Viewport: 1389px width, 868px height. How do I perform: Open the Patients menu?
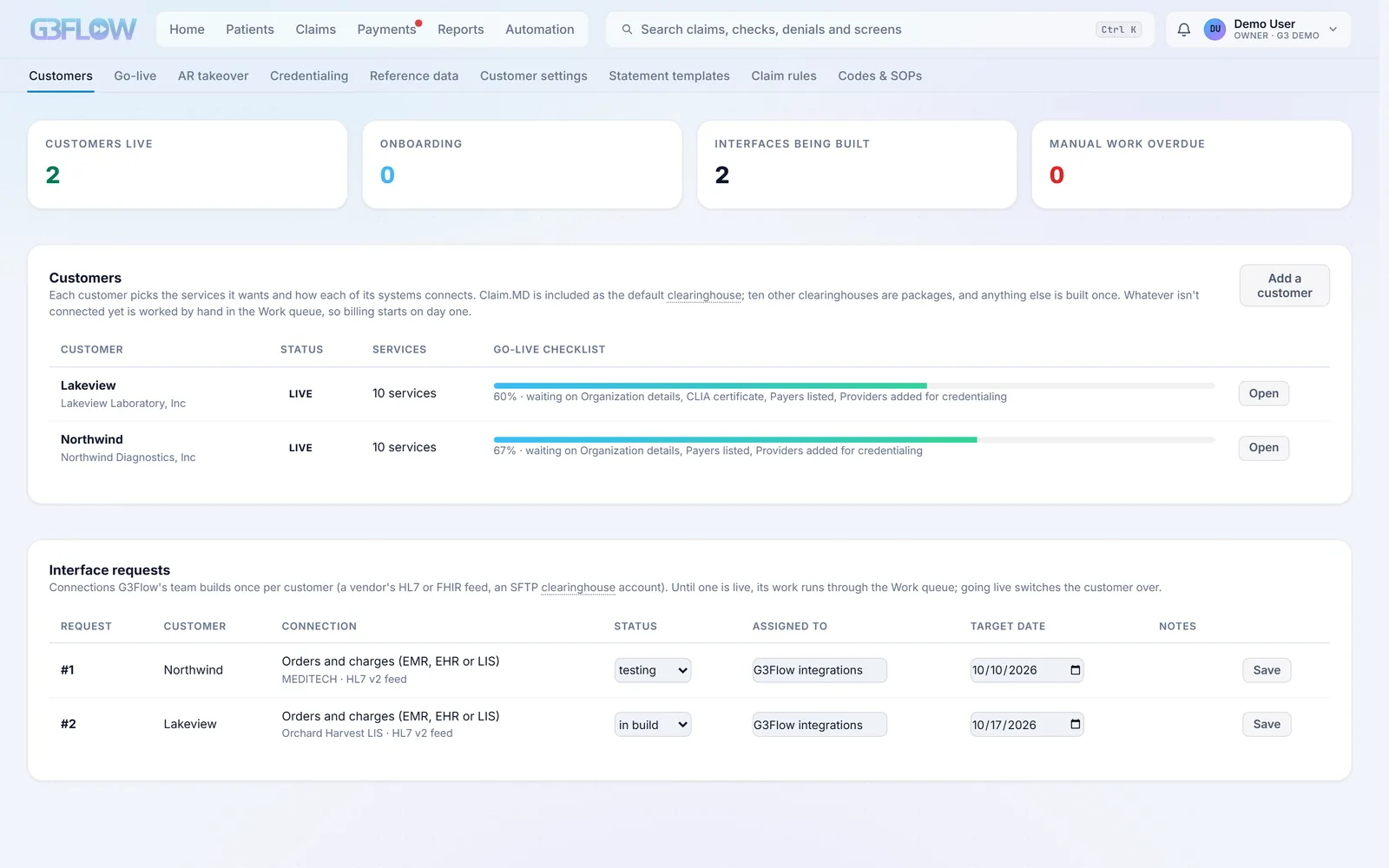point(250,30)
